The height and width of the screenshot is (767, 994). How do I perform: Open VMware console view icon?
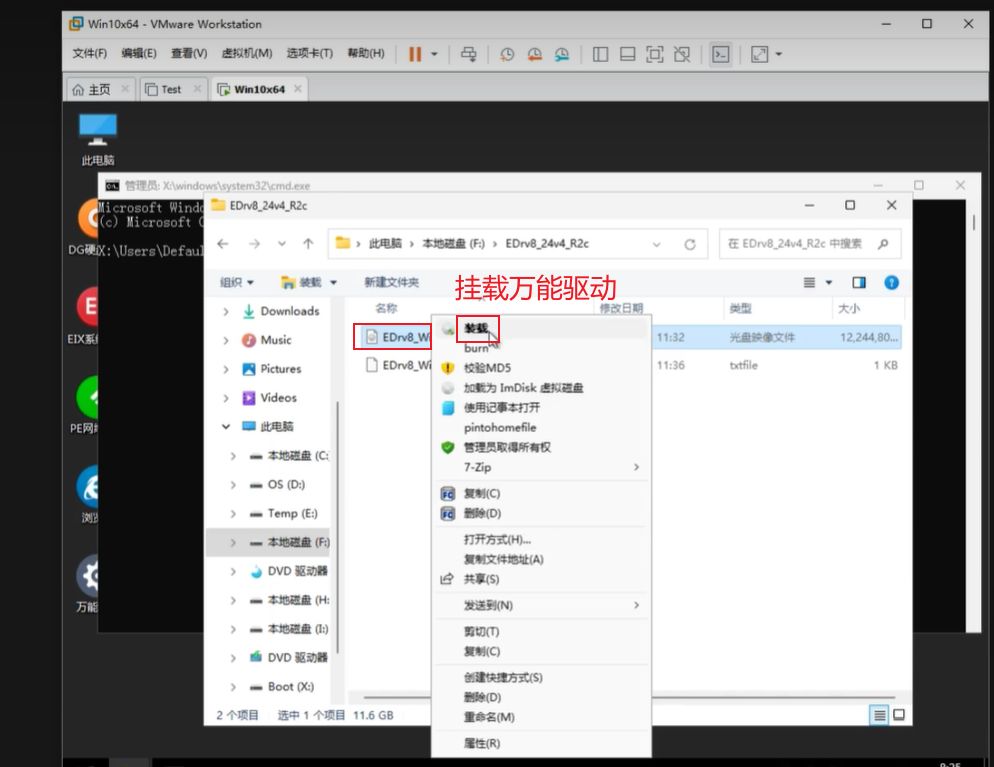720,54
